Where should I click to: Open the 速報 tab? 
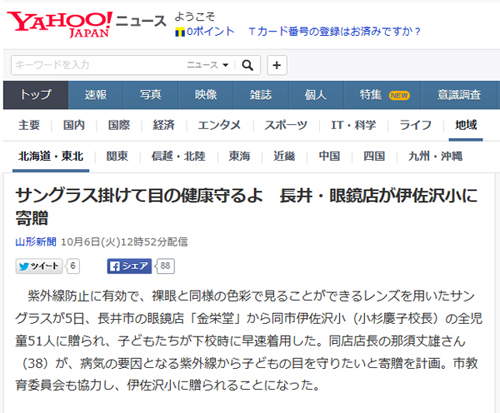pyautogui.click(x=96, y=95)
